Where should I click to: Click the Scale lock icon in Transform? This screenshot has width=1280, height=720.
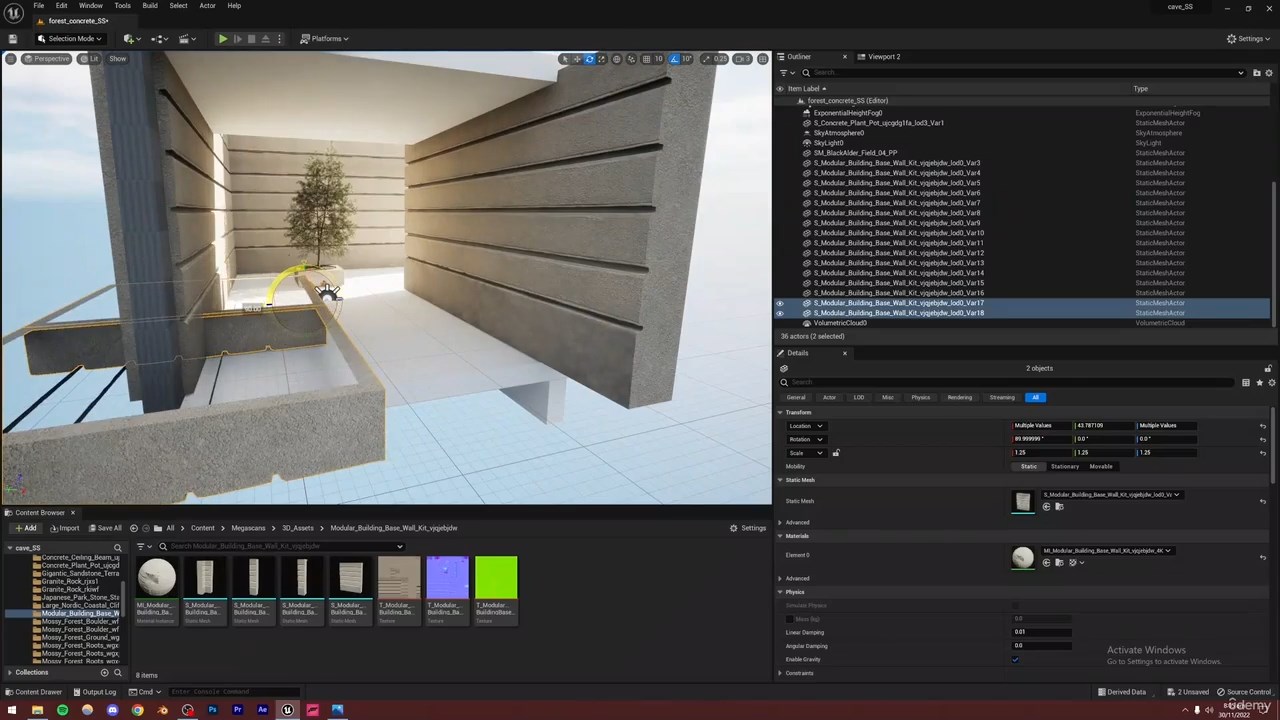click(x=836, y=453)
